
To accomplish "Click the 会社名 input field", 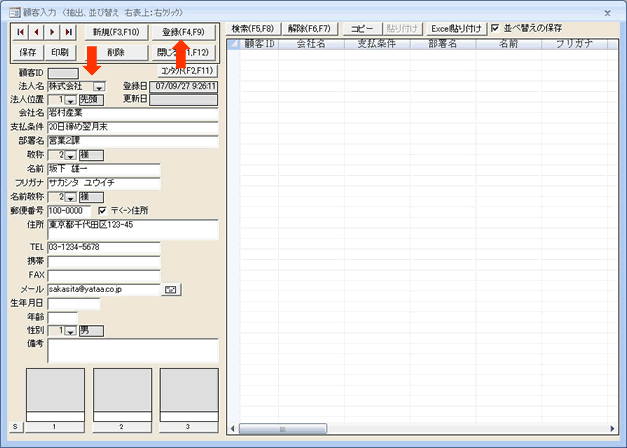I will [133, 114].
